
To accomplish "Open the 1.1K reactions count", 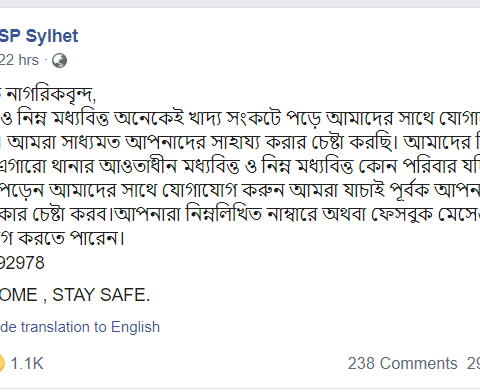I will (x=27, y=363).
